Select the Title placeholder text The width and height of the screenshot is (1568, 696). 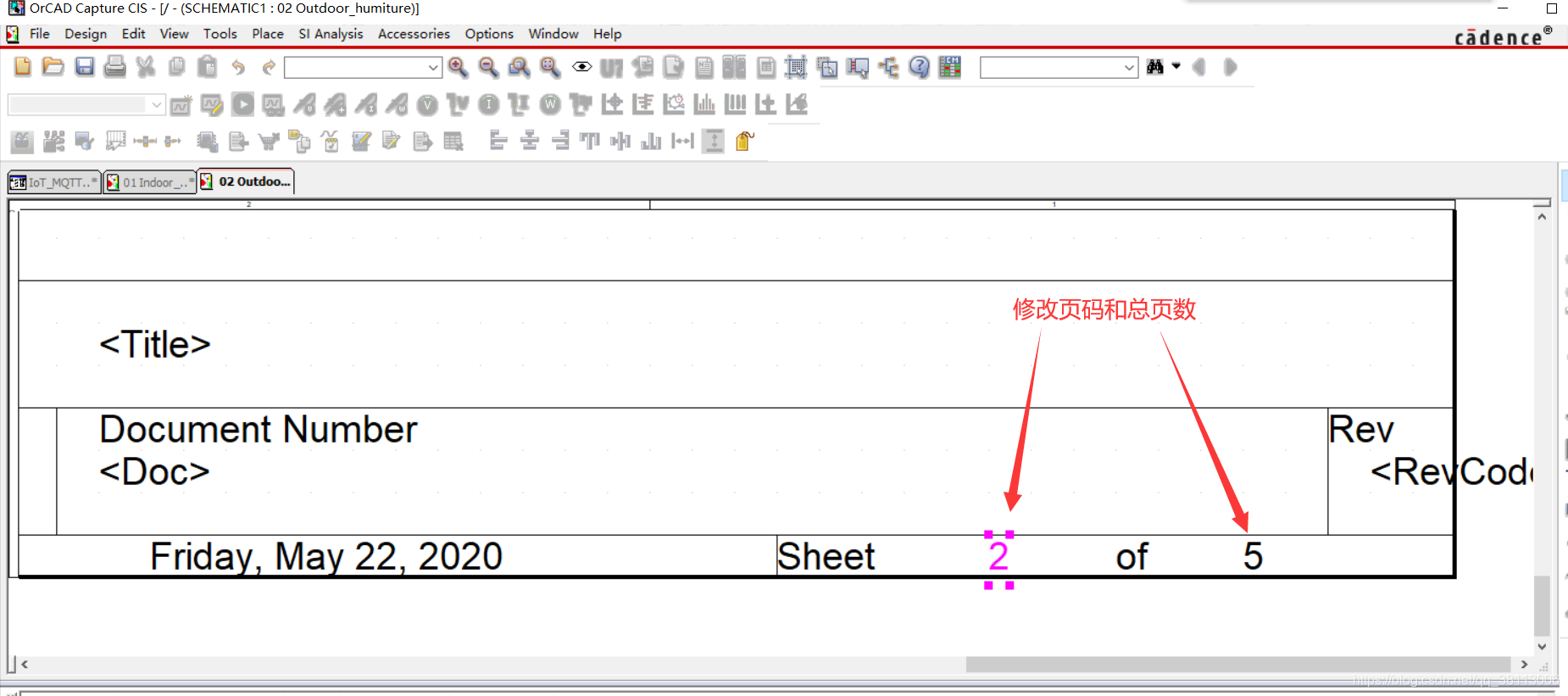[x=155, y=344]
